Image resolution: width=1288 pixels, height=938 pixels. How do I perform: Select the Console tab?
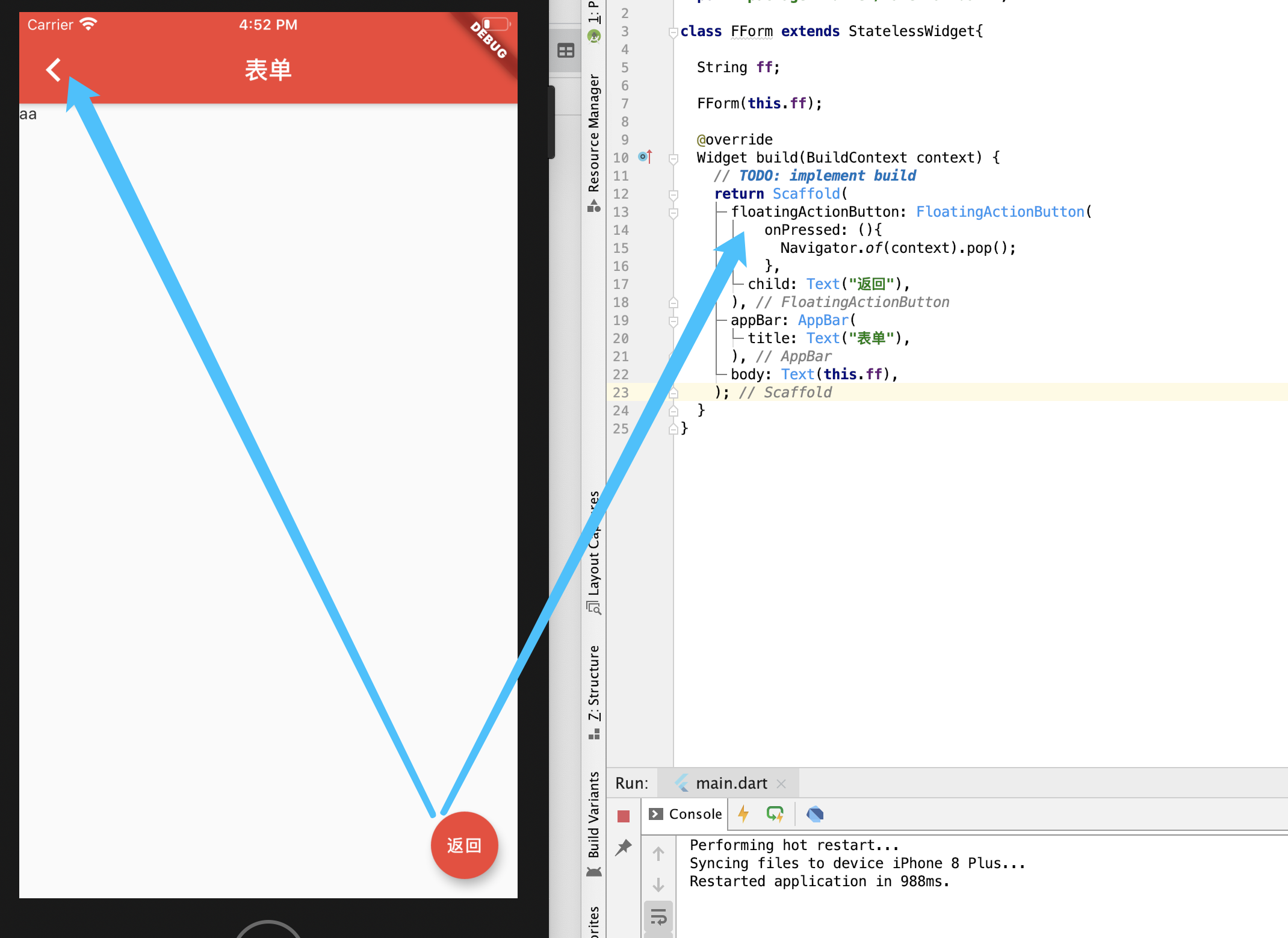[686, 814]
